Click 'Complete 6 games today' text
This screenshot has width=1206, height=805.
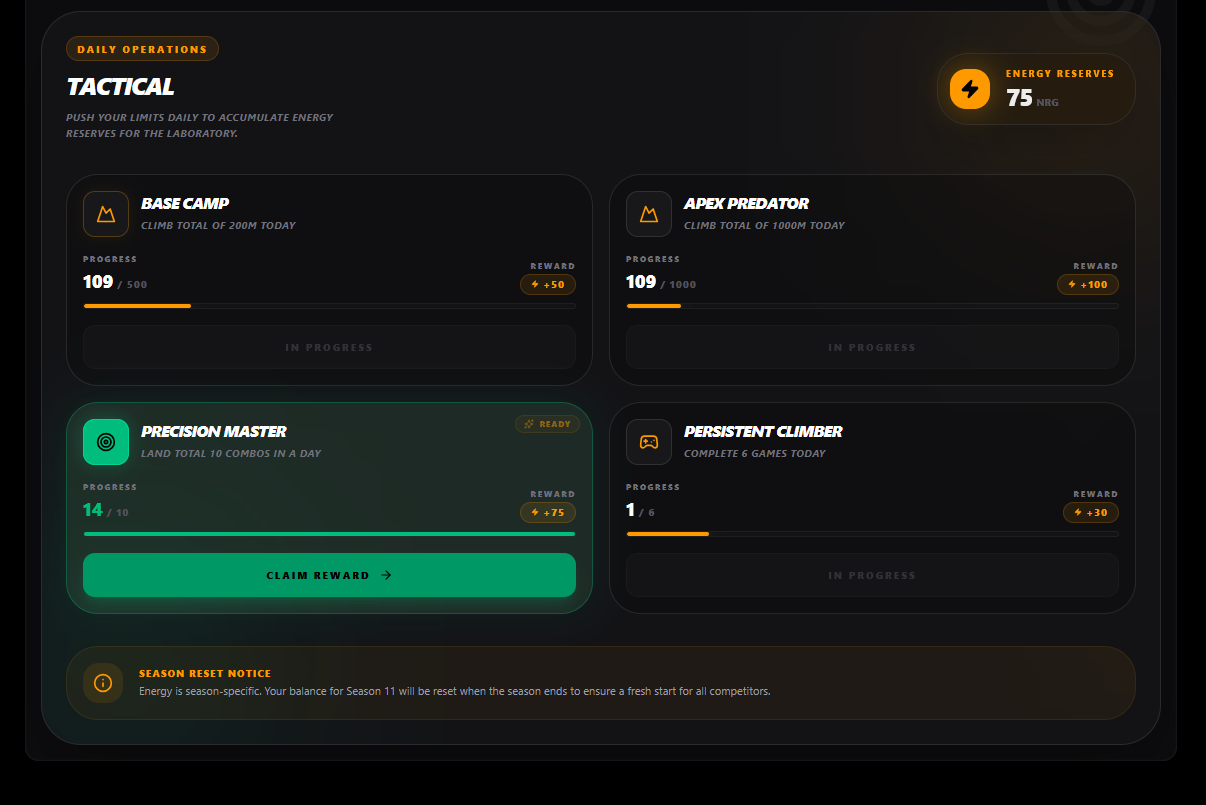tap(755, 454)
